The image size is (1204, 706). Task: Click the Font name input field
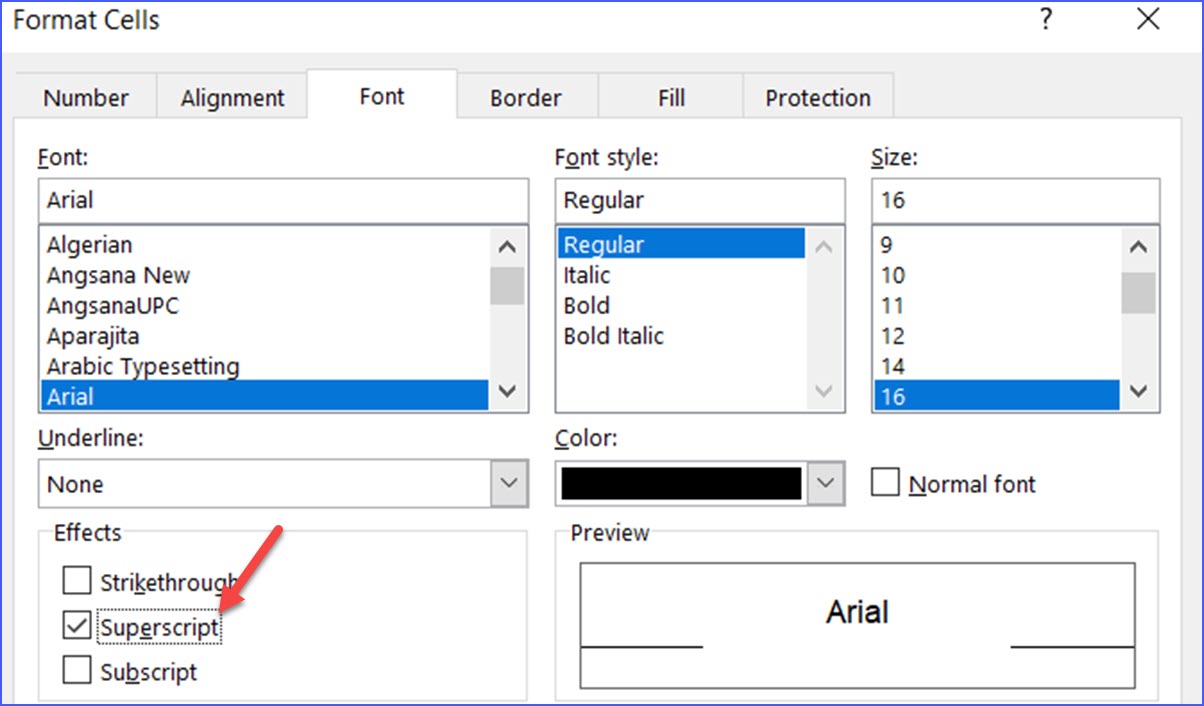(x=280, y=199)
